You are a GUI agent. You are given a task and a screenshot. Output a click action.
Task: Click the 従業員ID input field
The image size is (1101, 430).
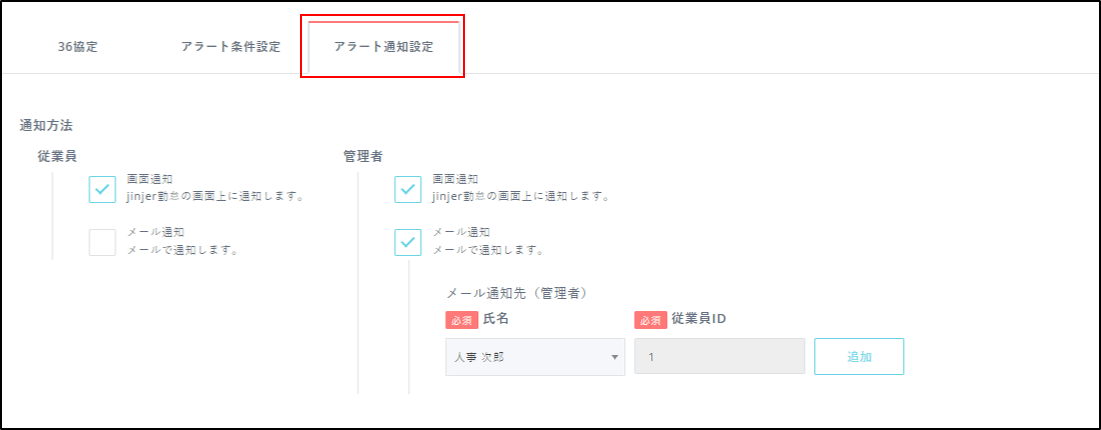[719, 357]
